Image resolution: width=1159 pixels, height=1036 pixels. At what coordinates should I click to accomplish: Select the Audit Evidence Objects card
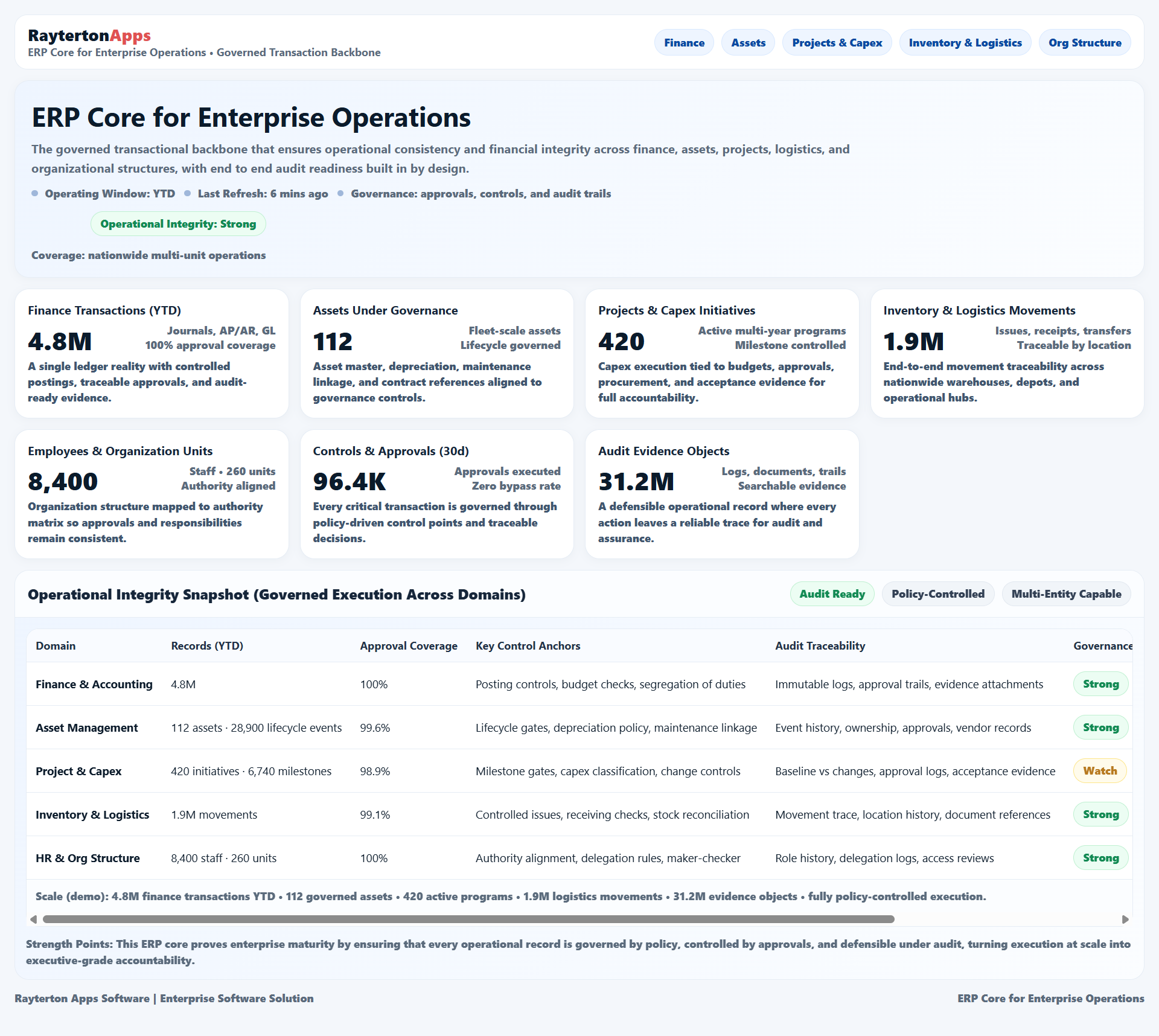[721, 494]
